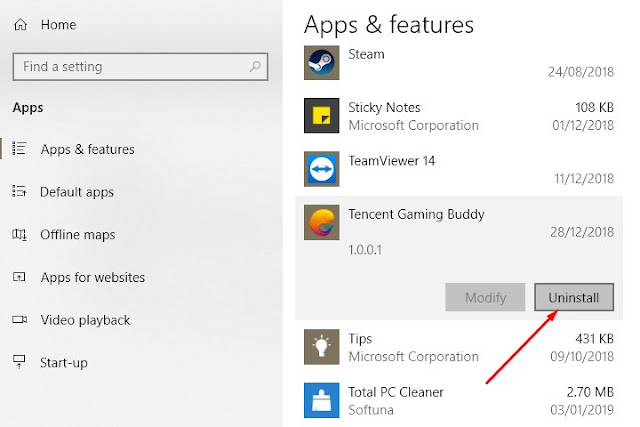The height and width of the screenshot is (427, 640).
Task: Click the 108 KB size value
Action: tap(594, 107)
